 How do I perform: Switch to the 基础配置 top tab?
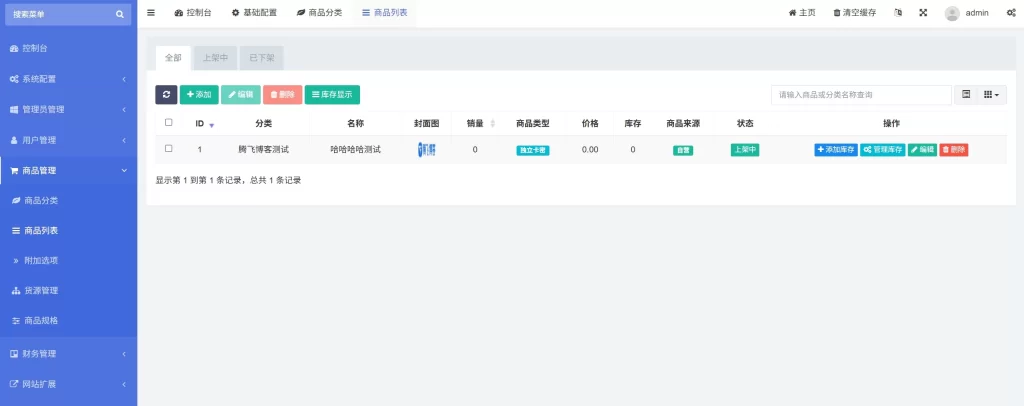pos(254,12)
